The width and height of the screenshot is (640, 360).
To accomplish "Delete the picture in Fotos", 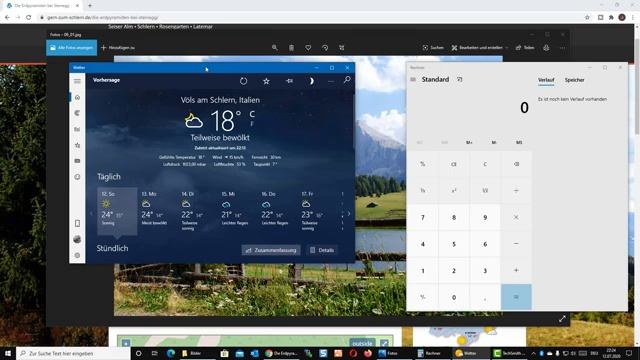I will [x=291, y=48].
